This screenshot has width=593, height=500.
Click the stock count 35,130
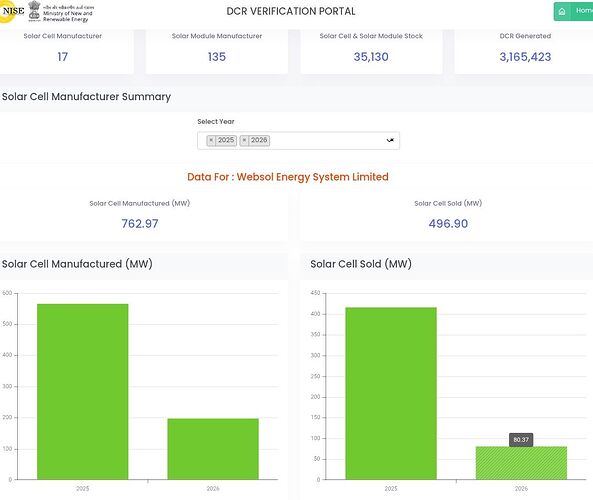371,57
